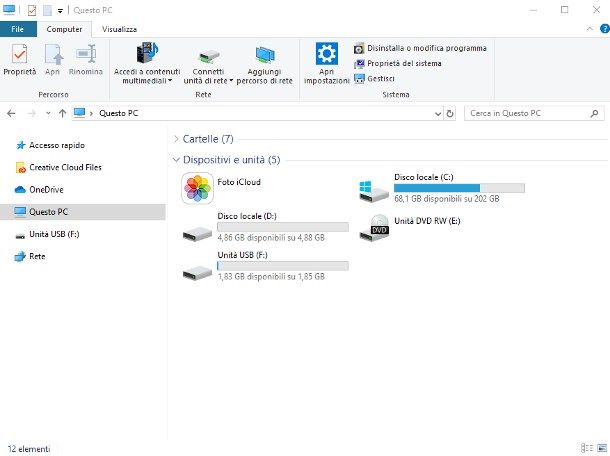This screenshot has width=610, height=456.
Task: Click quick access Properties checkmark icon
Action: point(32,10)
